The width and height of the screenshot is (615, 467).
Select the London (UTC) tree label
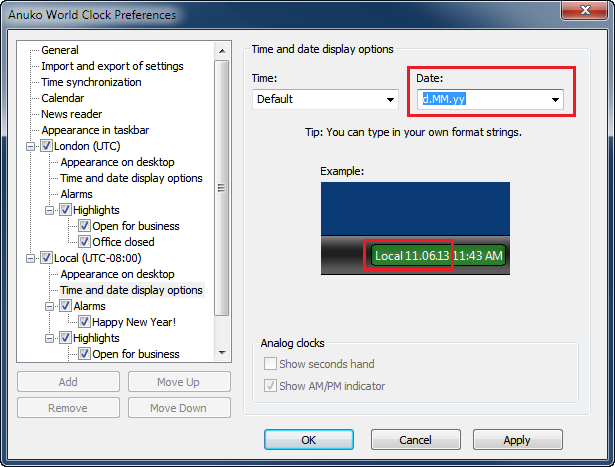click(x=87, y=146)
